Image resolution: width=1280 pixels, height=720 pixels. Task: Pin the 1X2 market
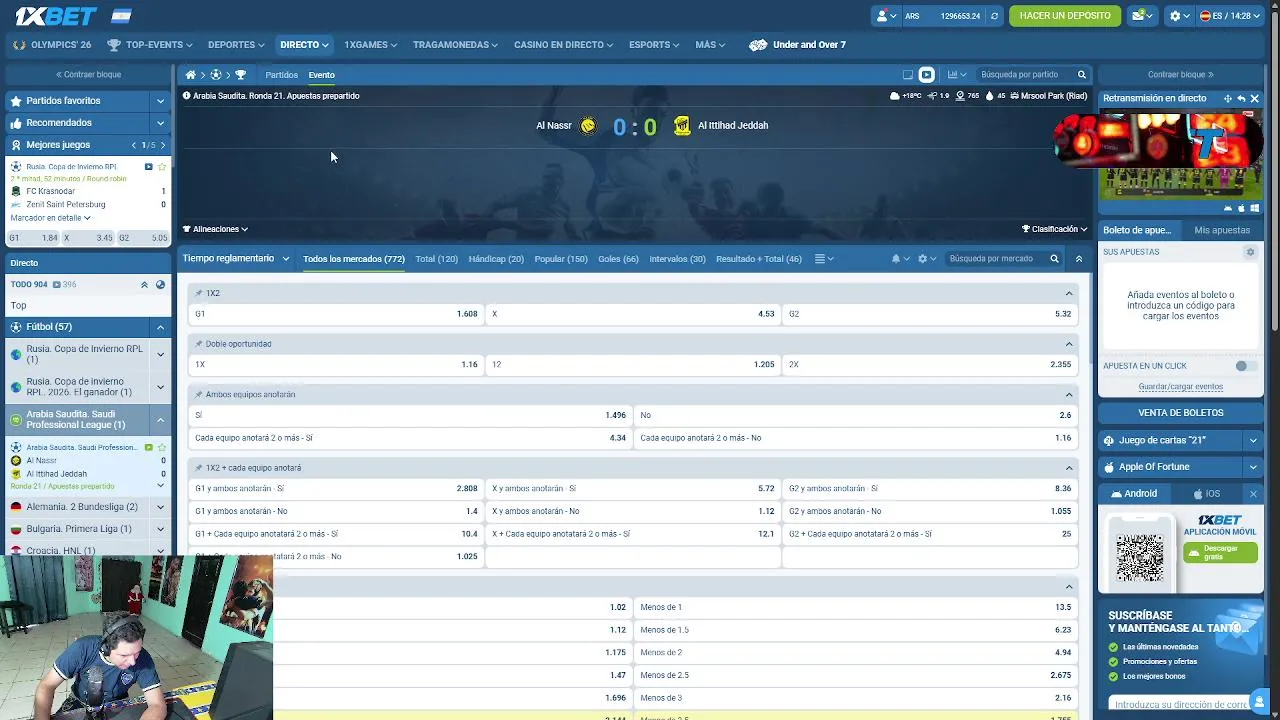click(x=199, y=294)
